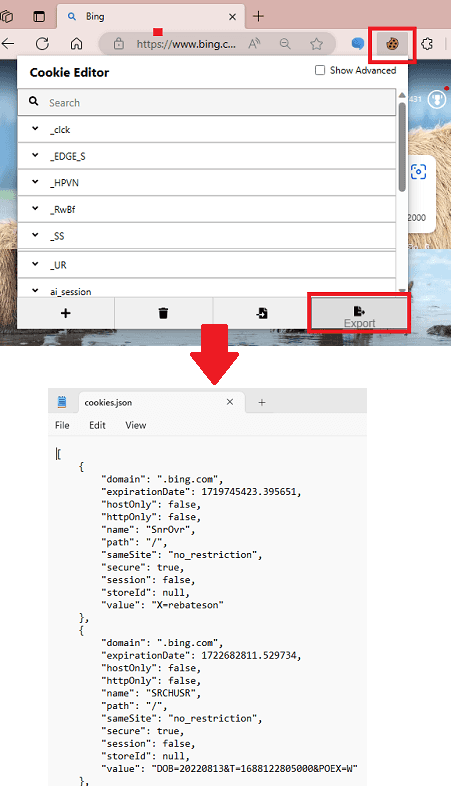Screen dimensions: 451x786
Task: Open the View menu in Notepad
Action: point(135,425)
